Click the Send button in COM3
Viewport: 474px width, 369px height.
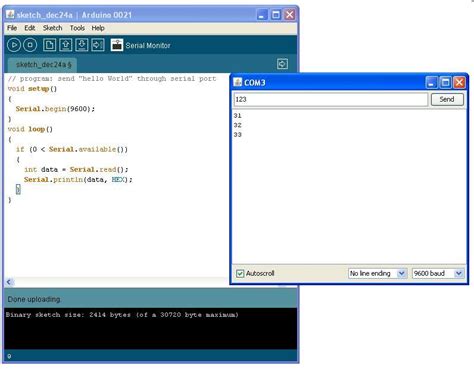(x=447, y=99)
